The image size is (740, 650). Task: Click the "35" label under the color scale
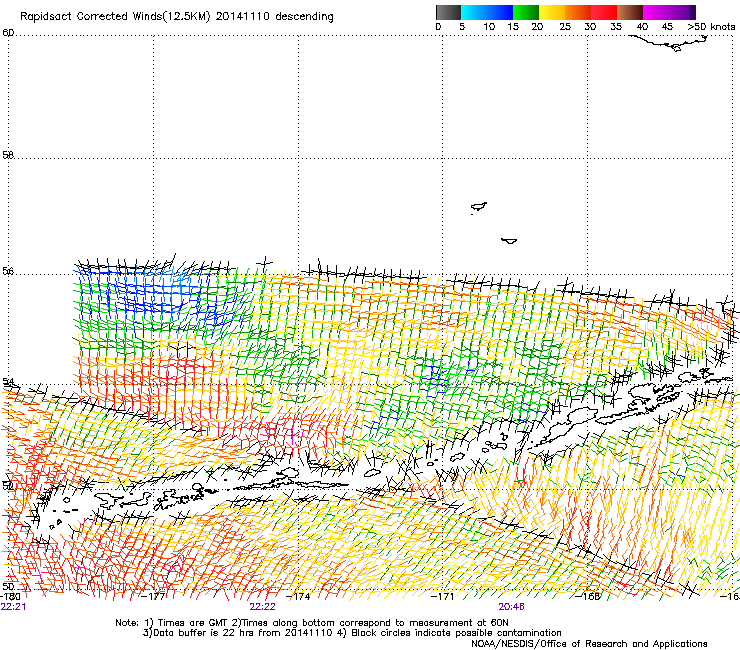(616, 27)
